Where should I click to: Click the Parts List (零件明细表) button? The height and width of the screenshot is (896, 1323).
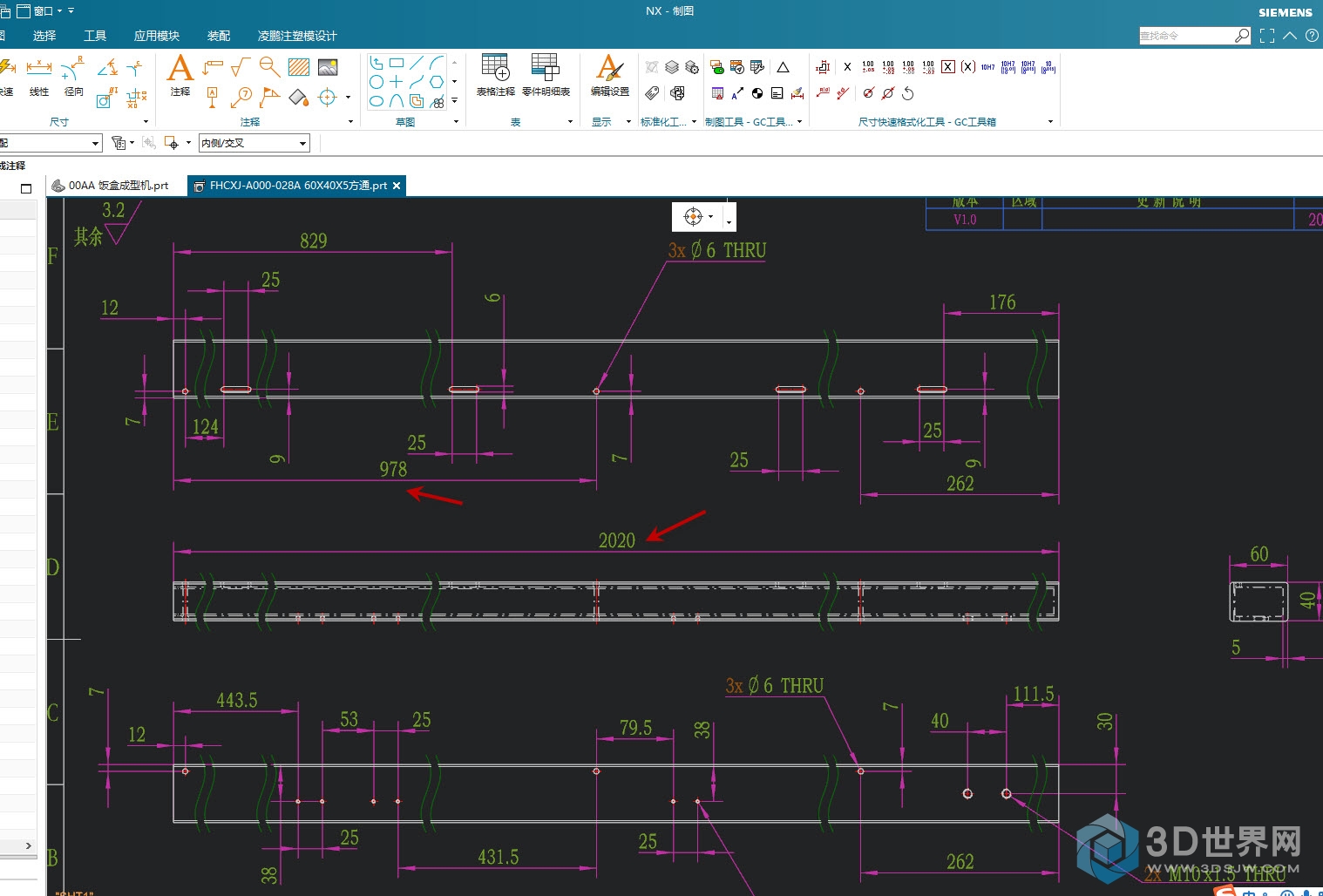coord(546,75)
